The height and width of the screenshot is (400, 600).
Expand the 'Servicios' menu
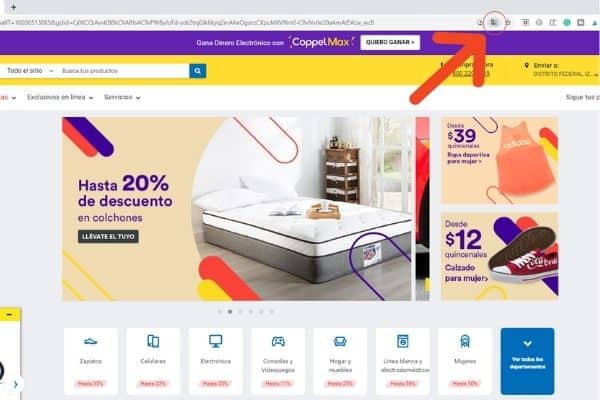pyautogui.click(x=122, y=97)
